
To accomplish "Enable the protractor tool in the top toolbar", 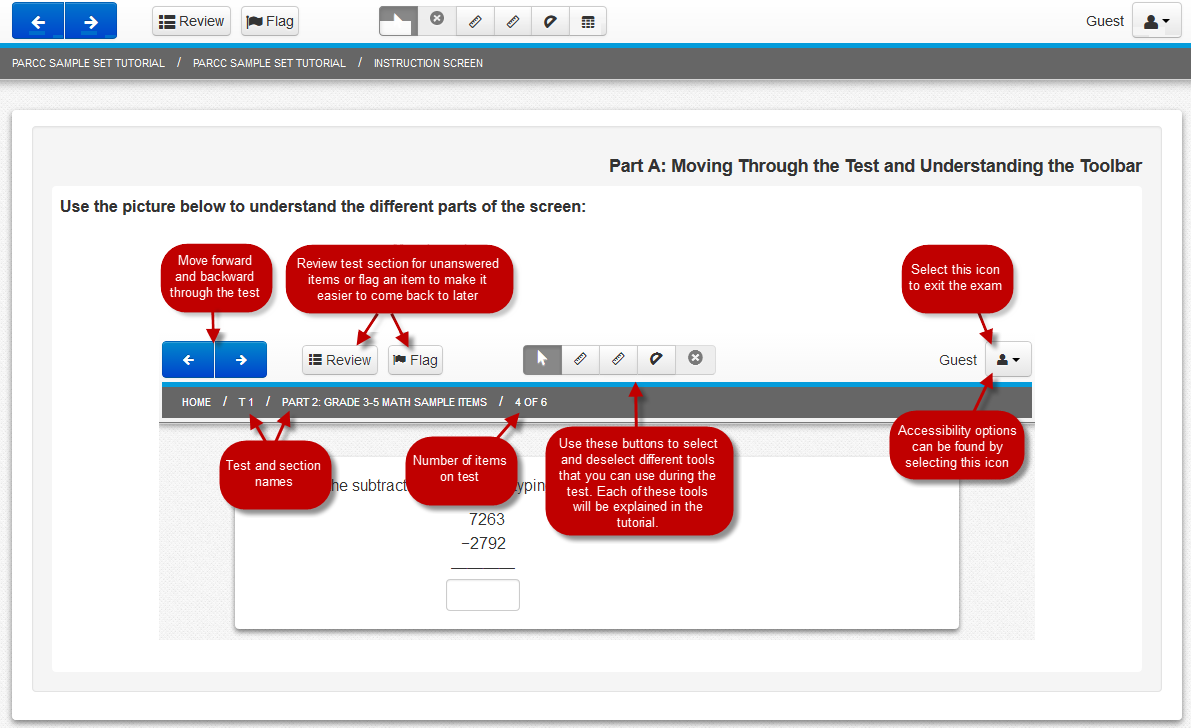I will (550, 21).
